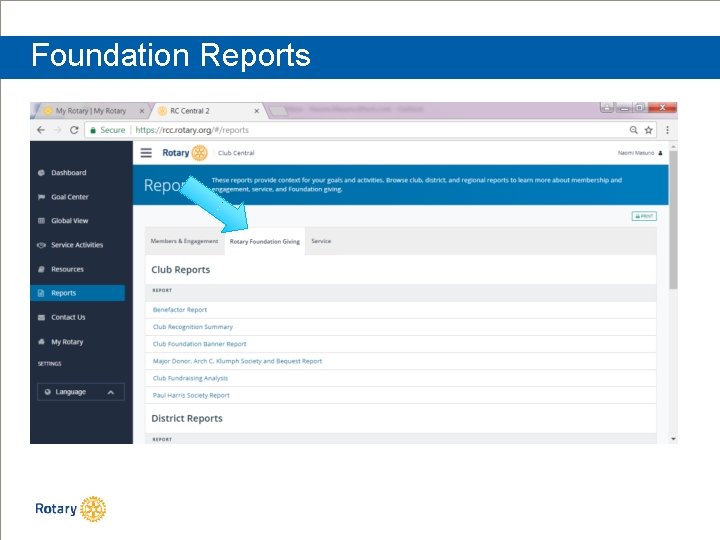Go to Goal Center in sidebar
Viewport: 720px width, 540px height.
(x=70, y=197)
